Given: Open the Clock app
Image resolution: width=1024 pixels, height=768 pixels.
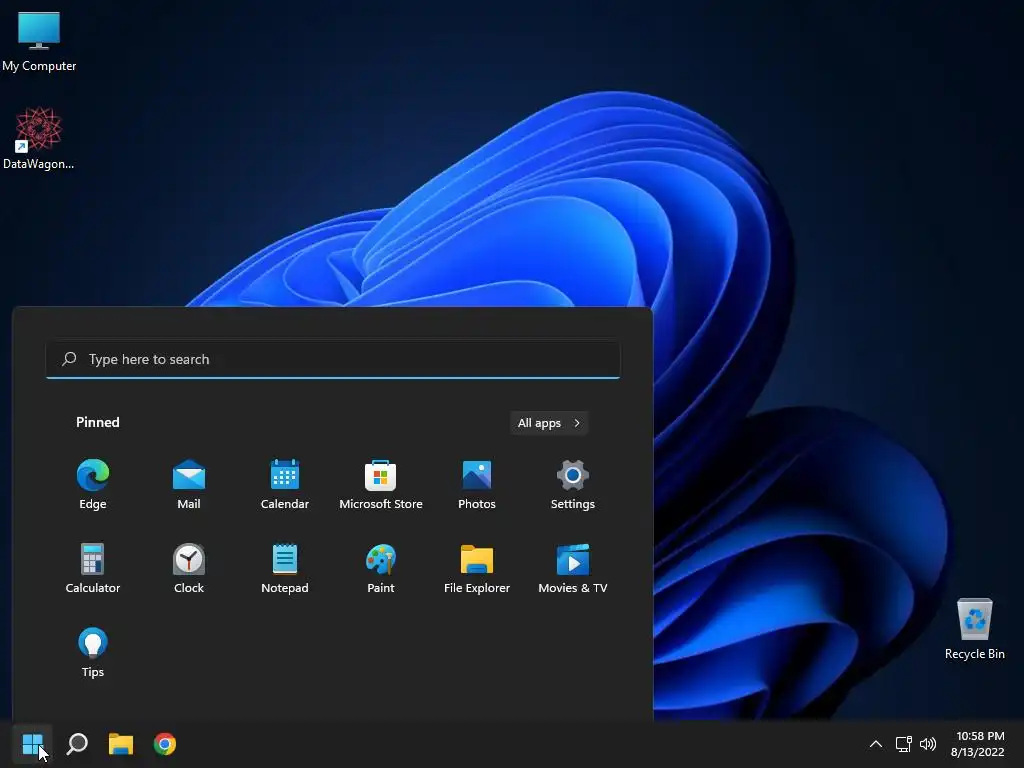Looking at the screenshot, I should [x=189, y=568].
